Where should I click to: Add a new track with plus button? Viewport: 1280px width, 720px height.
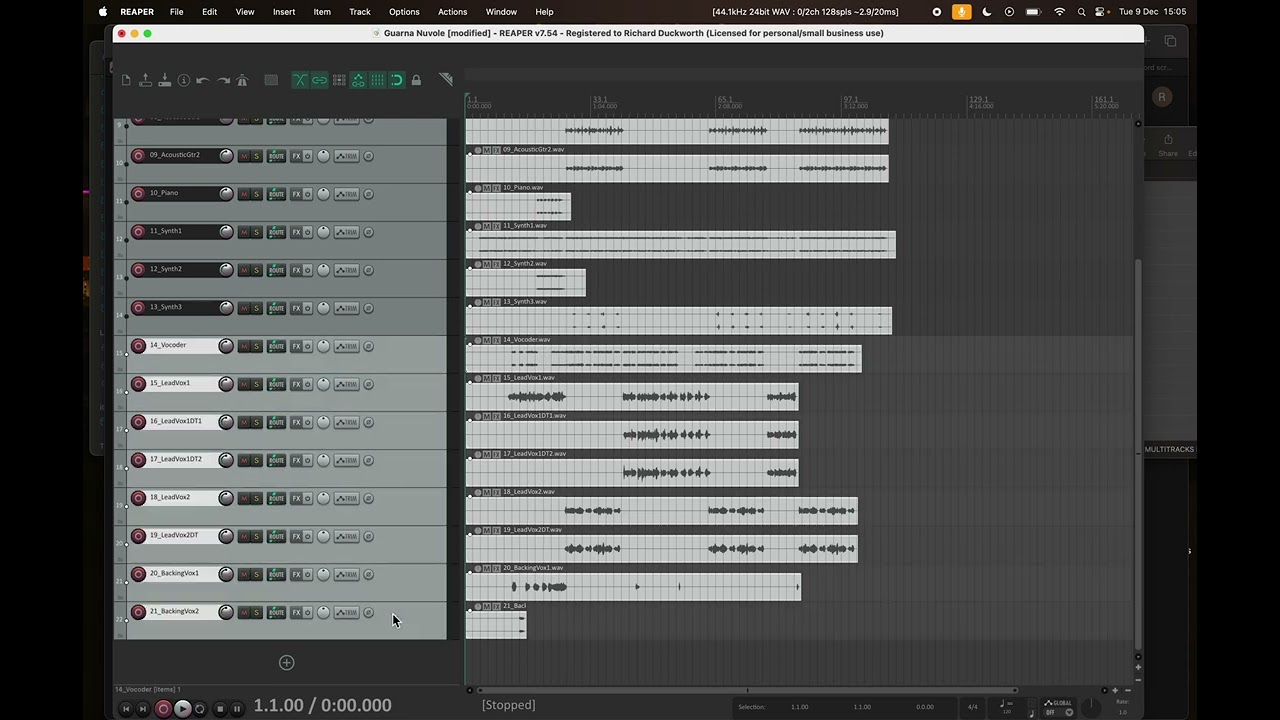(287, 662)
